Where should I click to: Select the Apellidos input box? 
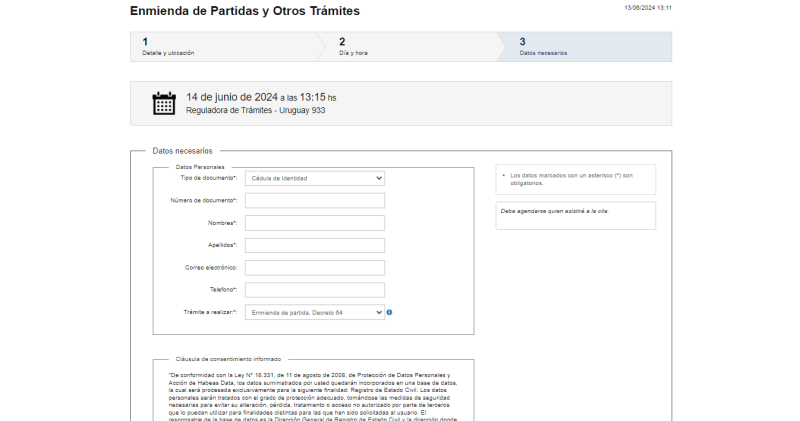tap(314, 245)
